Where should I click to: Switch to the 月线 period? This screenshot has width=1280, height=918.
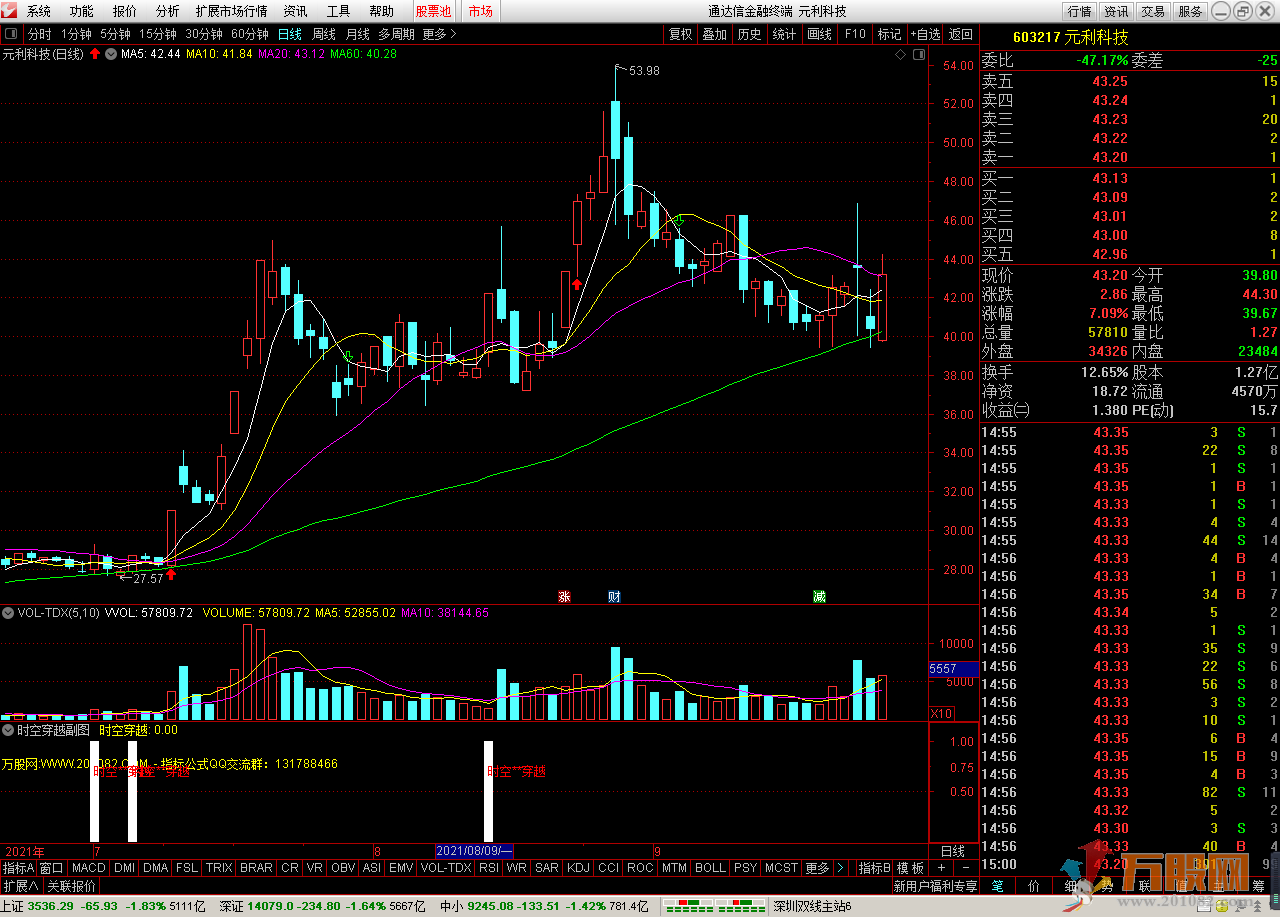point(357,34)
